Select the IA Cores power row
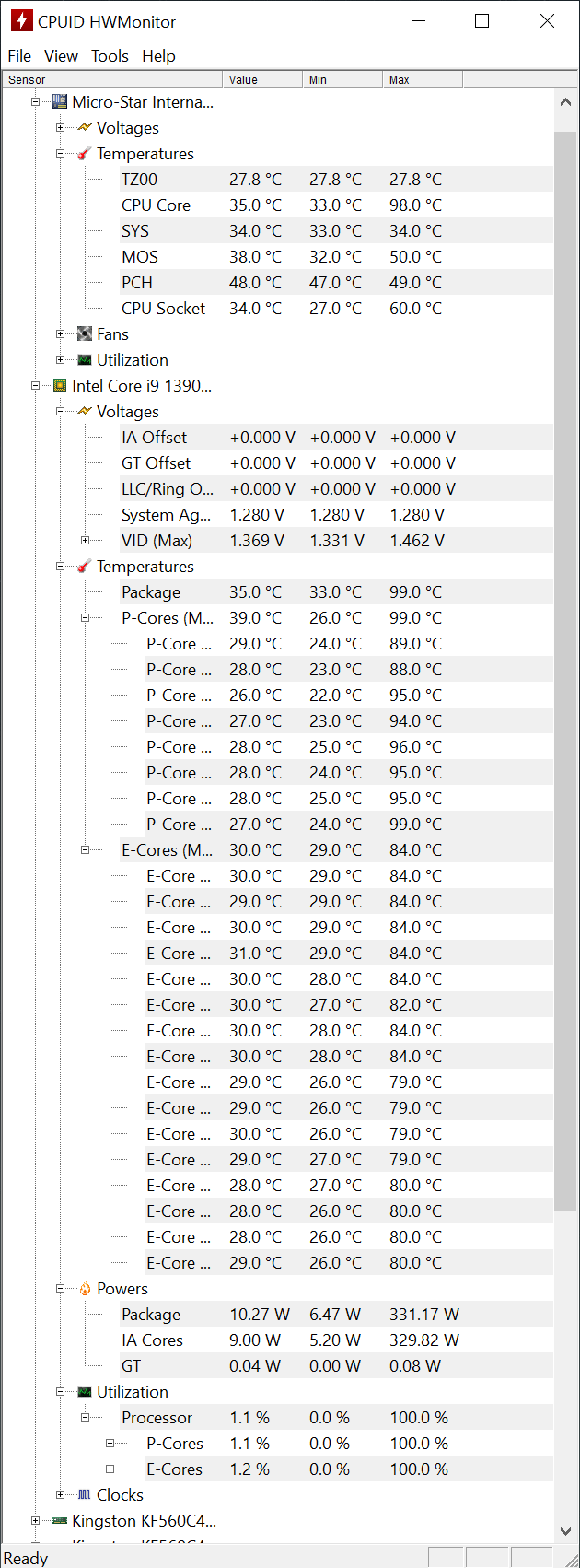Image resolution: width=580 pixels, height=1568 pixels. [336, 1340]
